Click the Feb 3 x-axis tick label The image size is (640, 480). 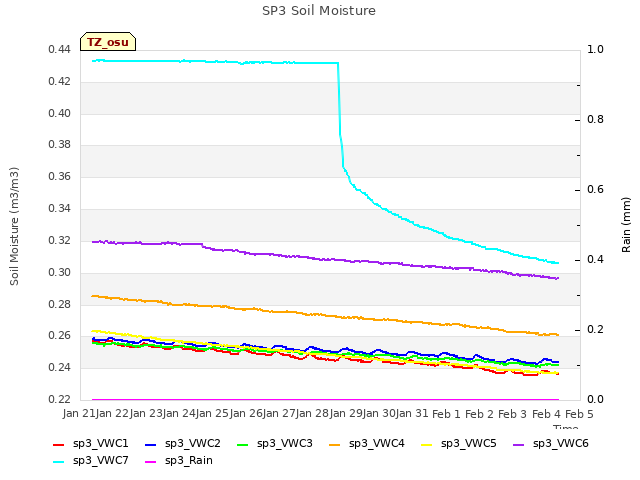513,414
